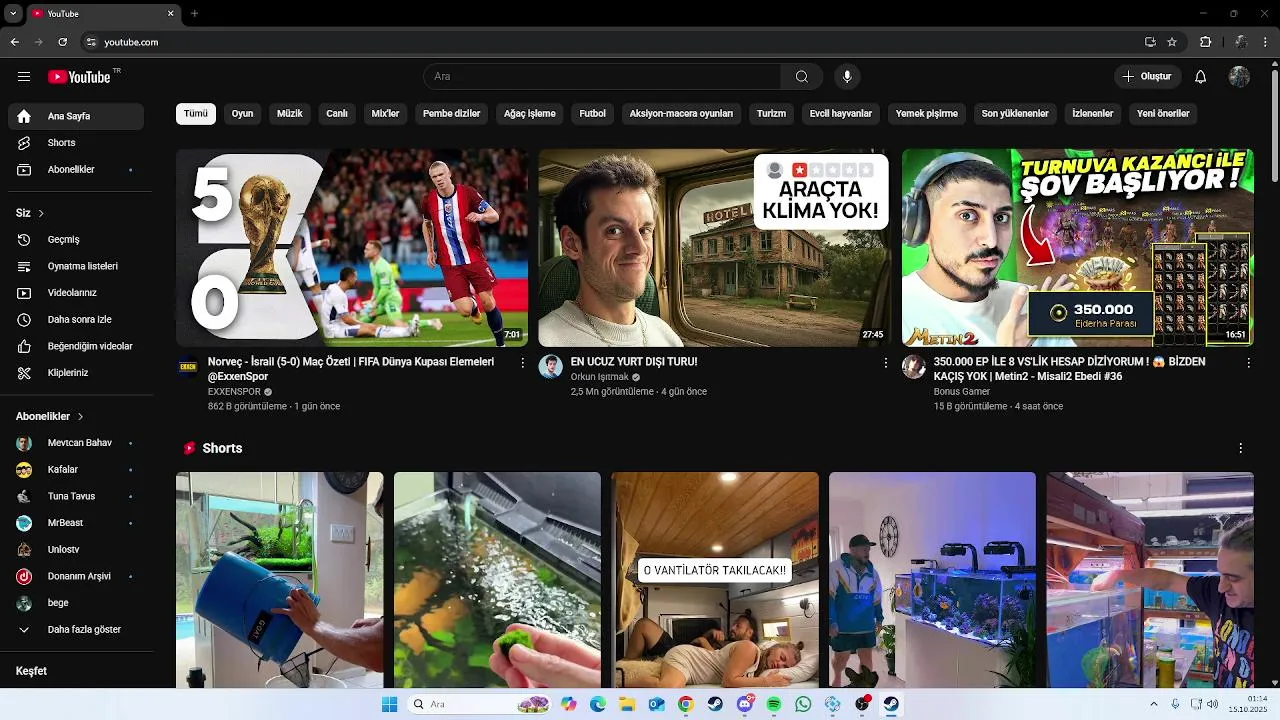The height and width of the screenshot is (720, 1280).
Task: Open File Explorer from the taskbar
Action: click(627, 704)
